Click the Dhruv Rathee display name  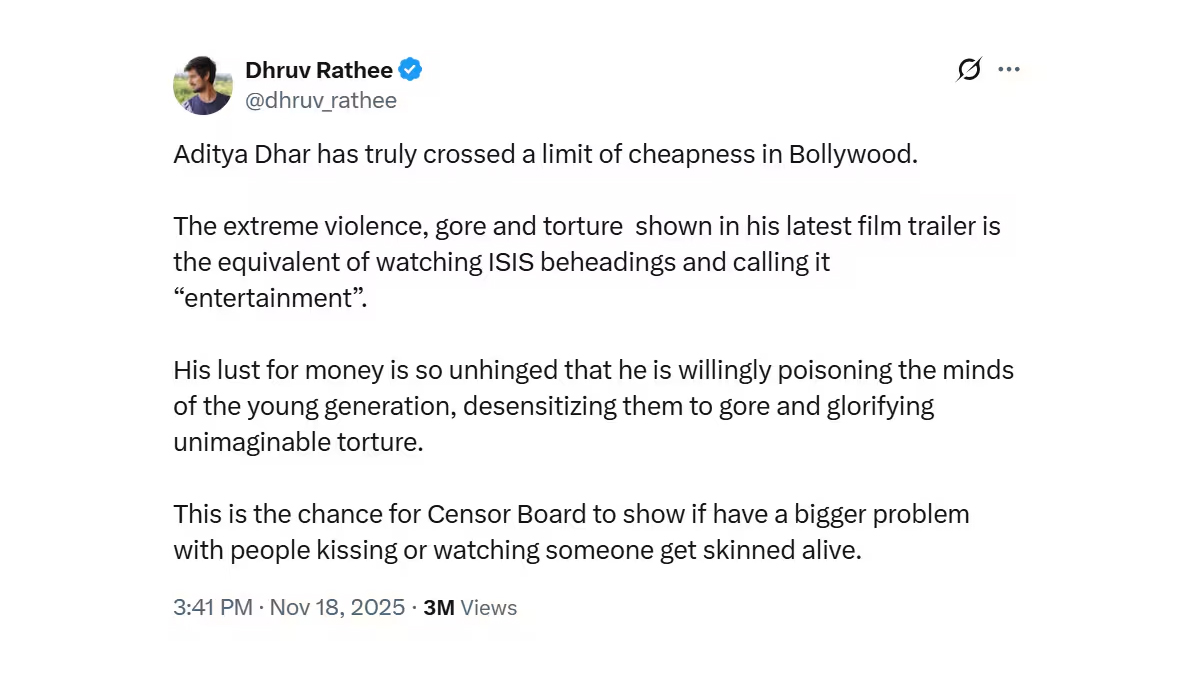tap(319, 70)
